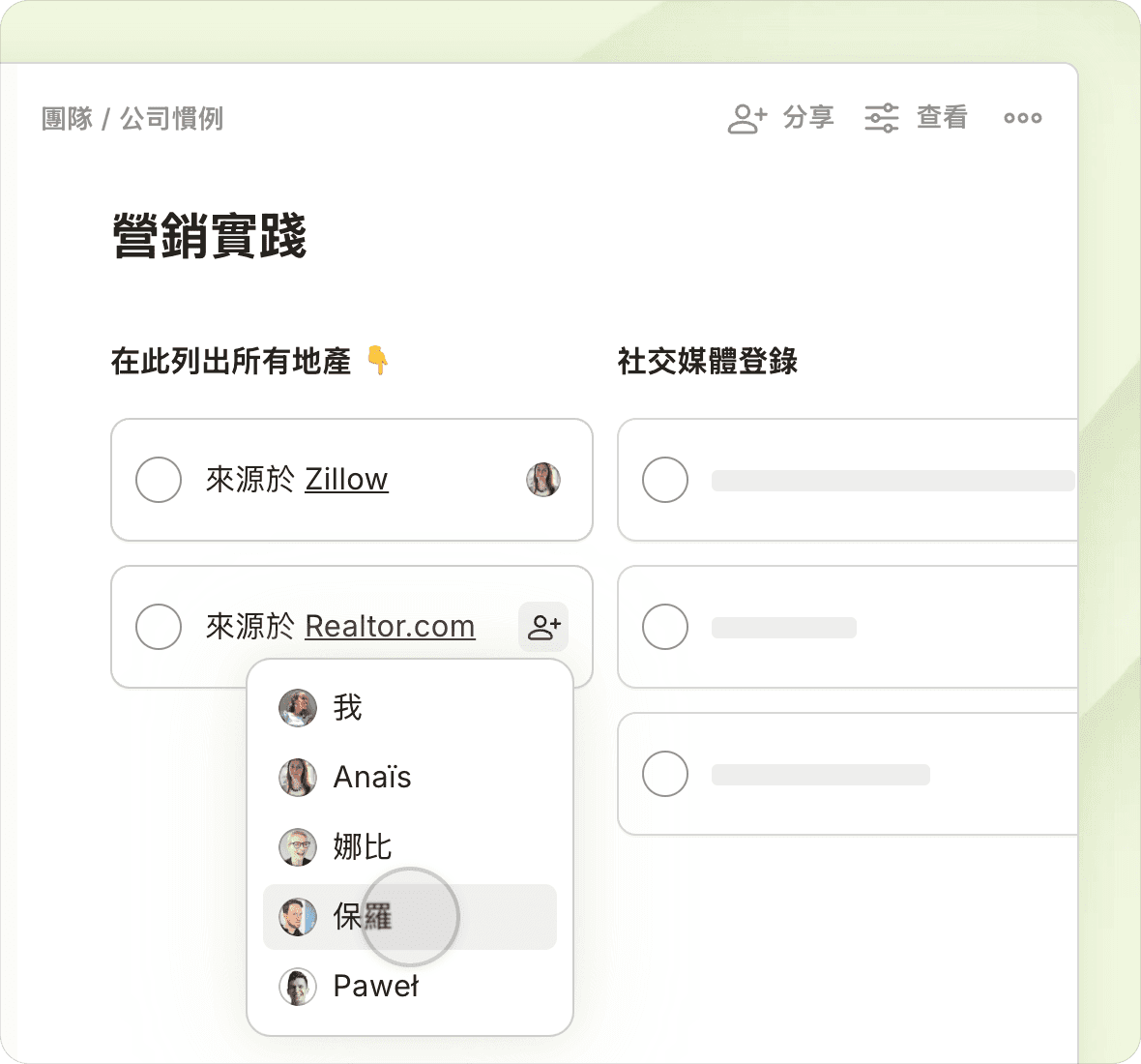Screen dimensions: 1141x1064
Task: Check off the Zillow task circle
Action: point(159,480)
